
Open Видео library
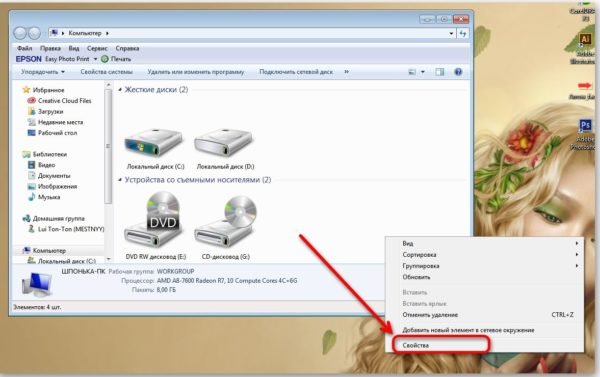46,165
